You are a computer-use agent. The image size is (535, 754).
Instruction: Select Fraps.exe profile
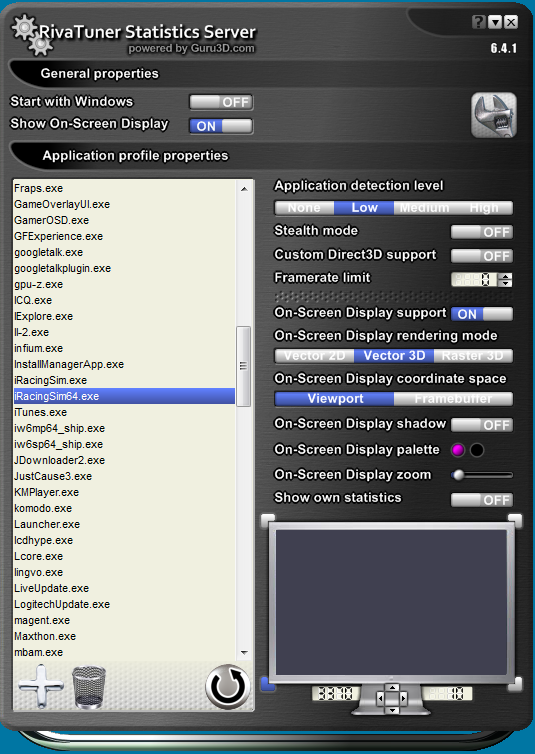[x=124, y=188]
